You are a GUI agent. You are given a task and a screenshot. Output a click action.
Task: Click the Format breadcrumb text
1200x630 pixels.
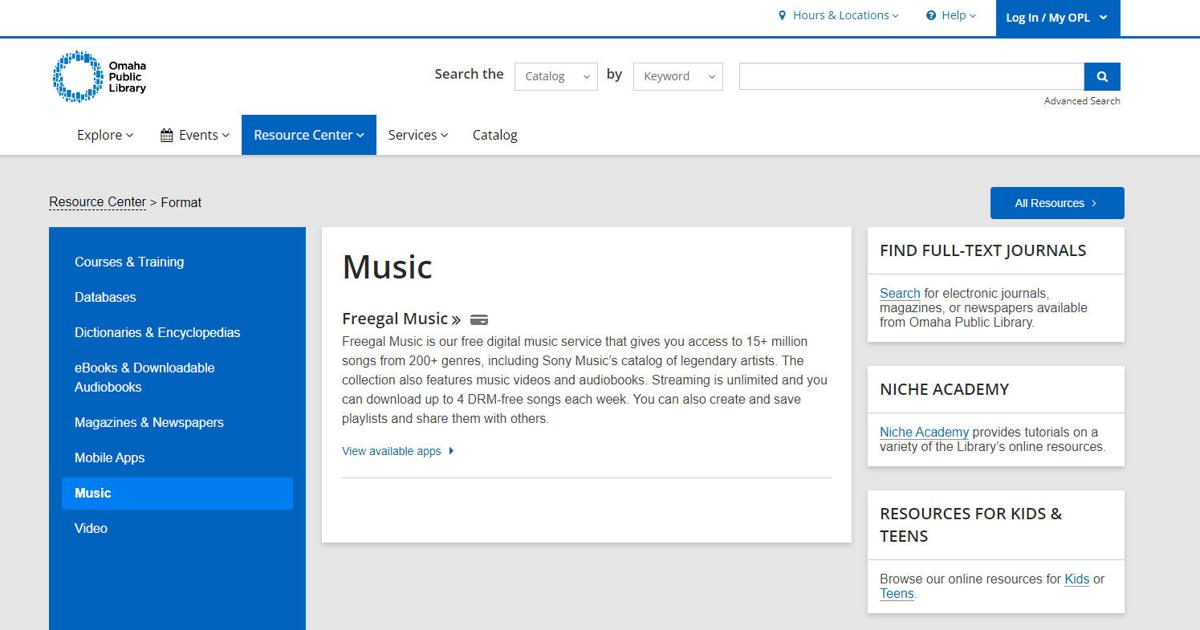[x=181, y=202]
